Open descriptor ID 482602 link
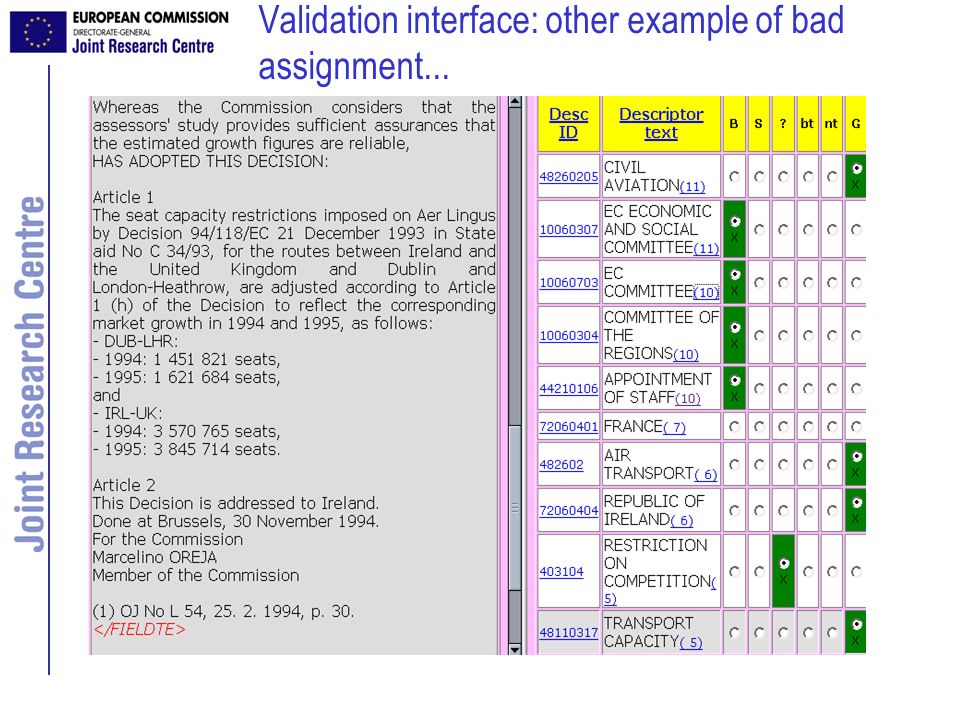Viewport: 960px width, 720px height. pos(561,465)
